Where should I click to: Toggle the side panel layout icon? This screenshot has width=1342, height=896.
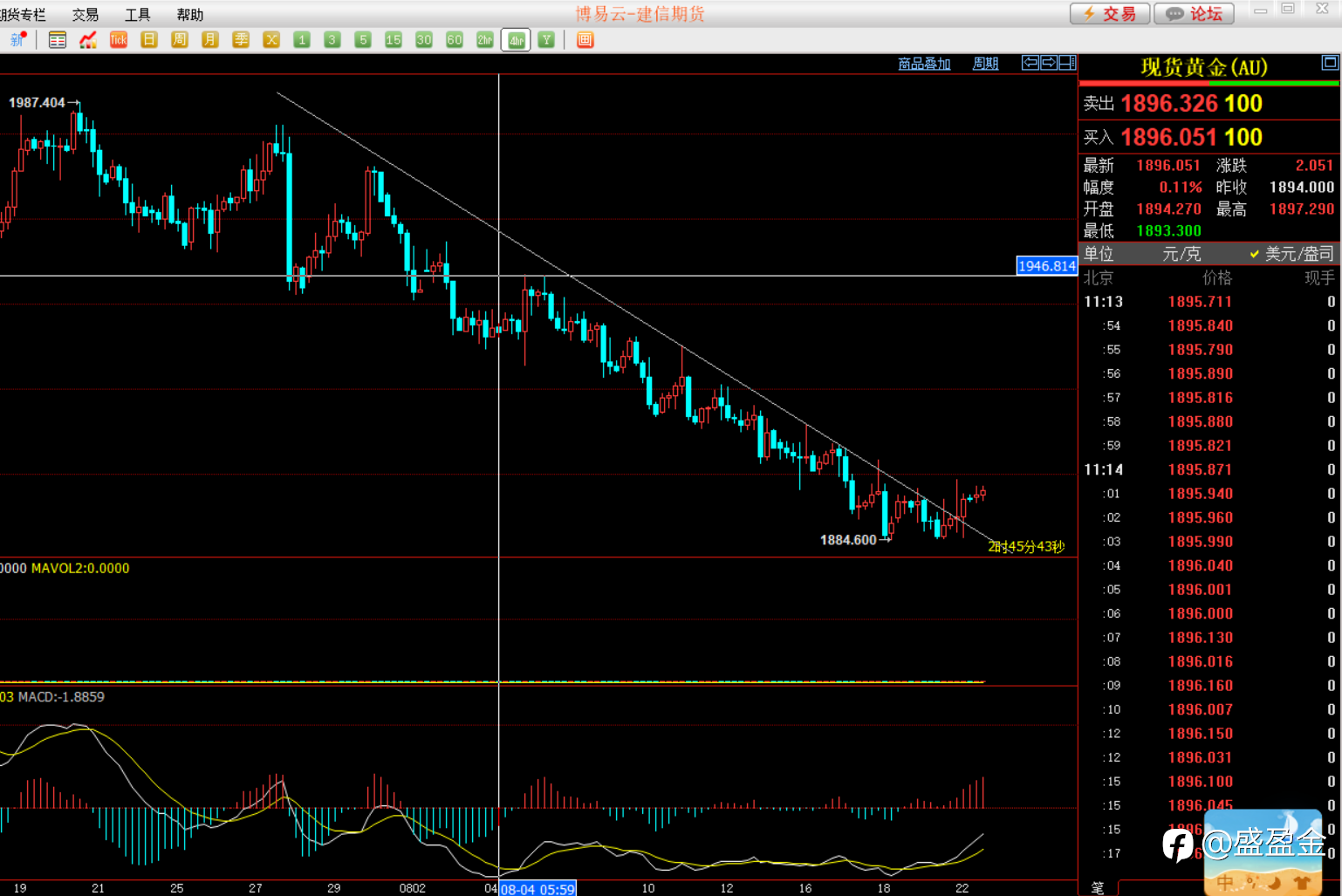click(x=1068, y=63)
